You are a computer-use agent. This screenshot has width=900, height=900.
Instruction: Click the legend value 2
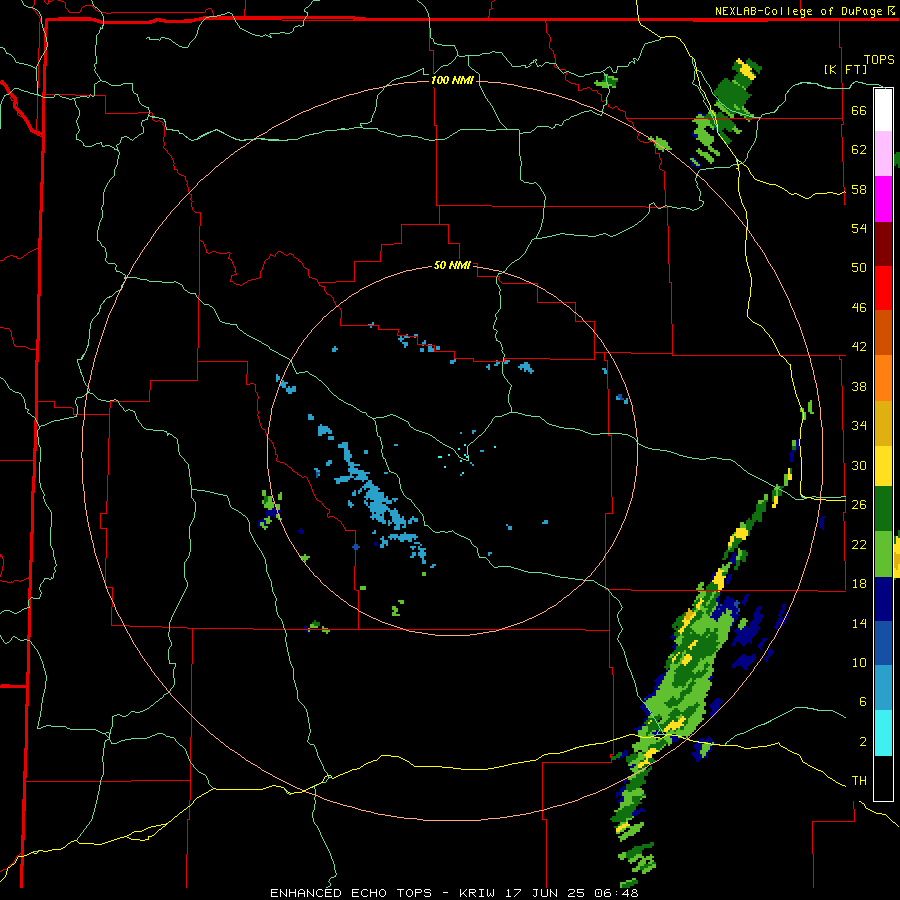point(863,741)
